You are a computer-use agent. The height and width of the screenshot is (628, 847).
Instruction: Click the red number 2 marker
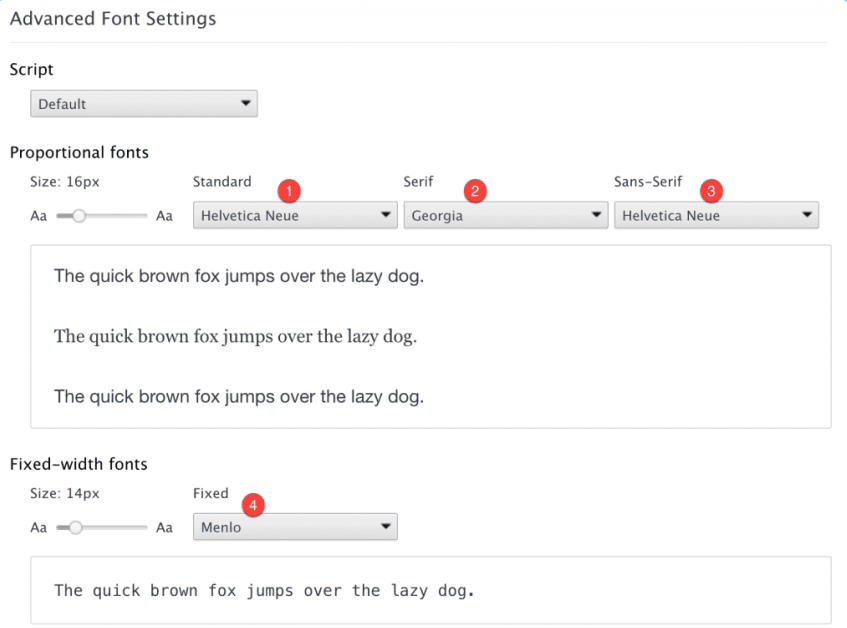click(x=475, y=191)
